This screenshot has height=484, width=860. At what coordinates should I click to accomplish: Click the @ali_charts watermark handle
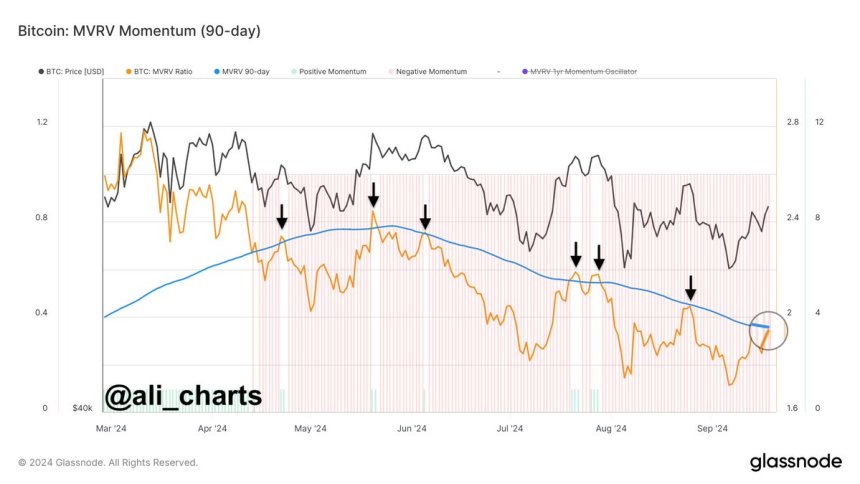[184, 396]
